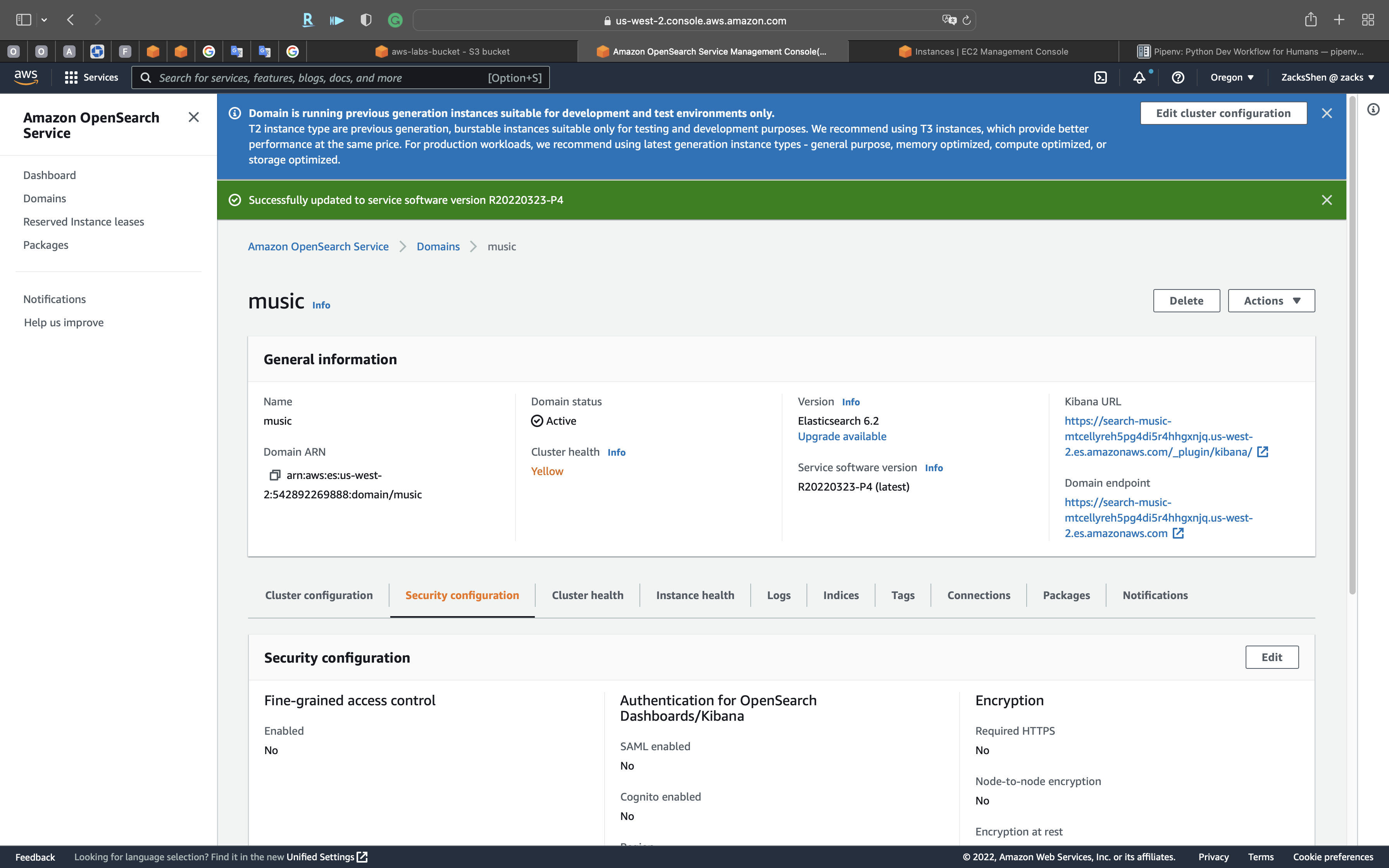Open the AWS help question-mark icon
1389x868 pixels.
pos(1178,77)
